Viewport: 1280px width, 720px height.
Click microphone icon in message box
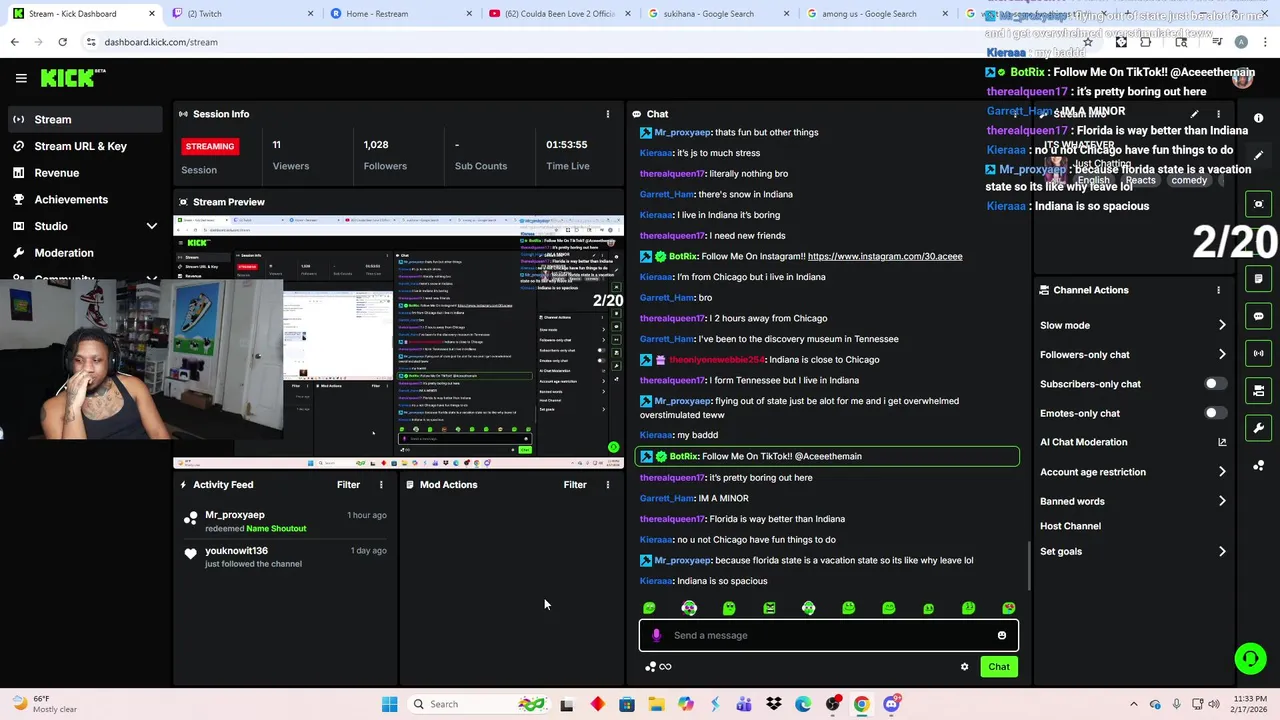[x=656, y=635]
